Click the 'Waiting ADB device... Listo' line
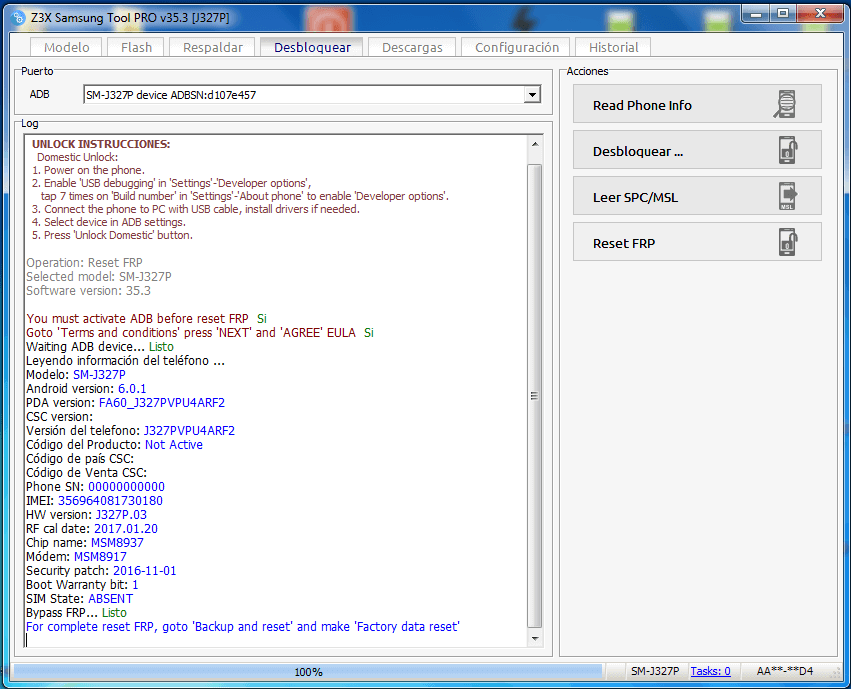This screenshot has height=689, width=851. click(x=100, y=346)
